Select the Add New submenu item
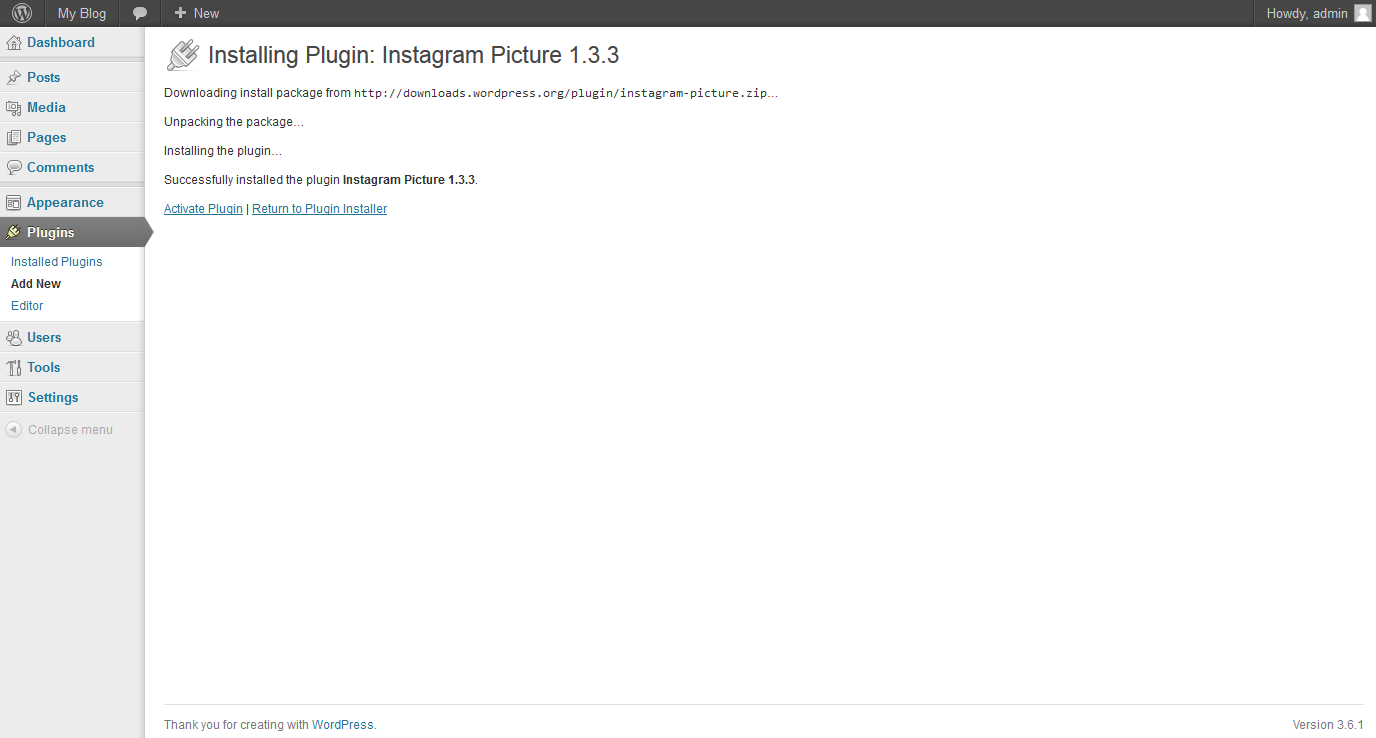Viewport: 1376px width, 738px height. (x=36, y=284)
